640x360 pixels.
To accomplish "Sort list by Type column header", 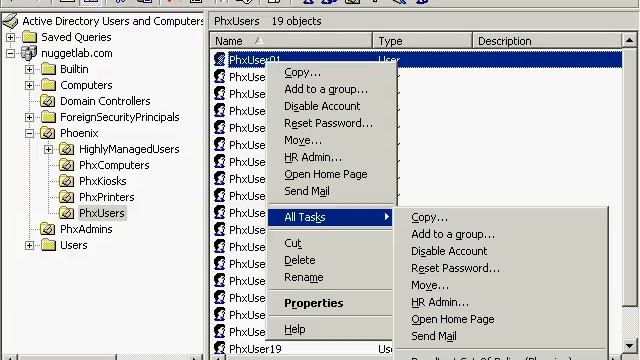I will pos(422,41).
